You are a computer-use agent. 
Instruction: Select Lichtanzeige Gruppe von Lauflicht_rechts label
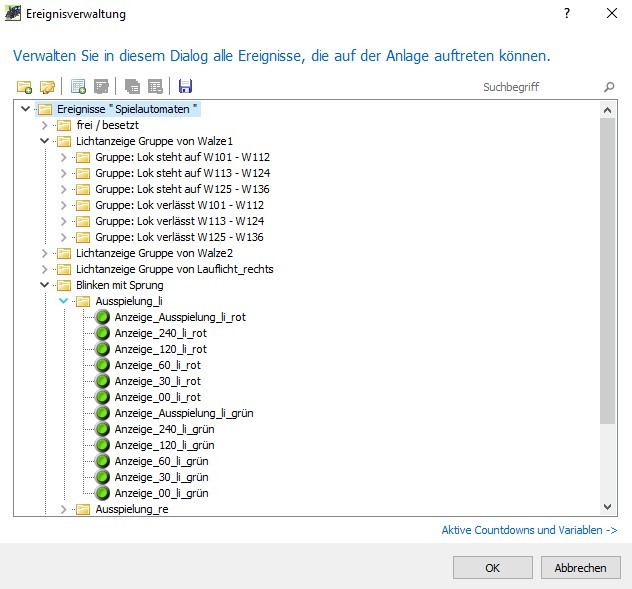175,269
